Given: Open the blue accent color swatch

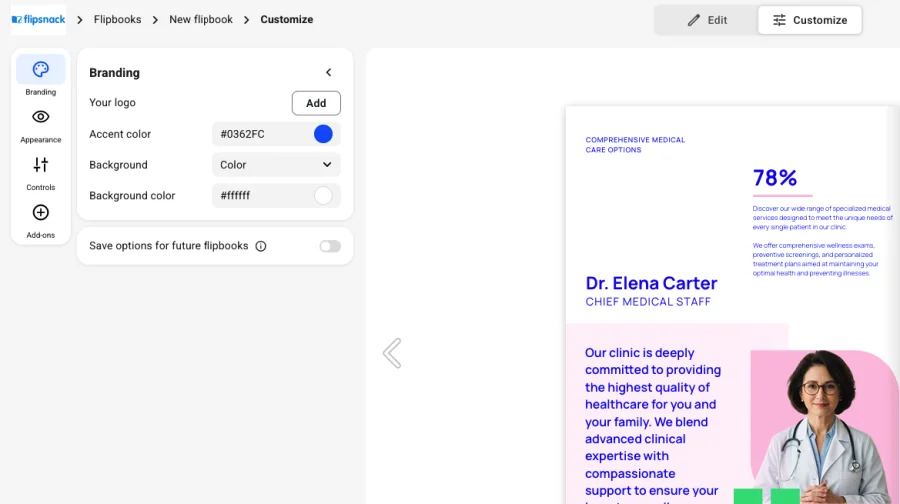Looking at the screenshot, I should pos(323,134).
